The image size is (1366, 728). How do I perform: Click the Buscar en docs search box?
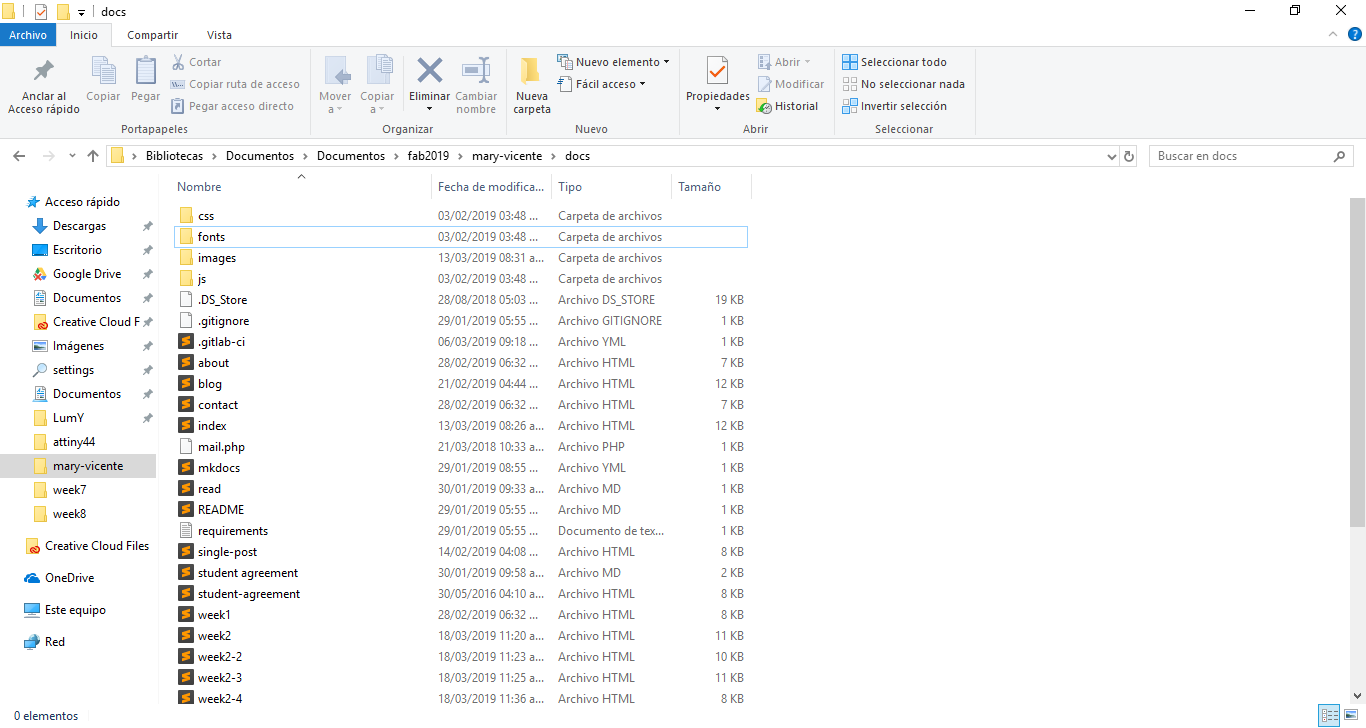point(1252,156)
